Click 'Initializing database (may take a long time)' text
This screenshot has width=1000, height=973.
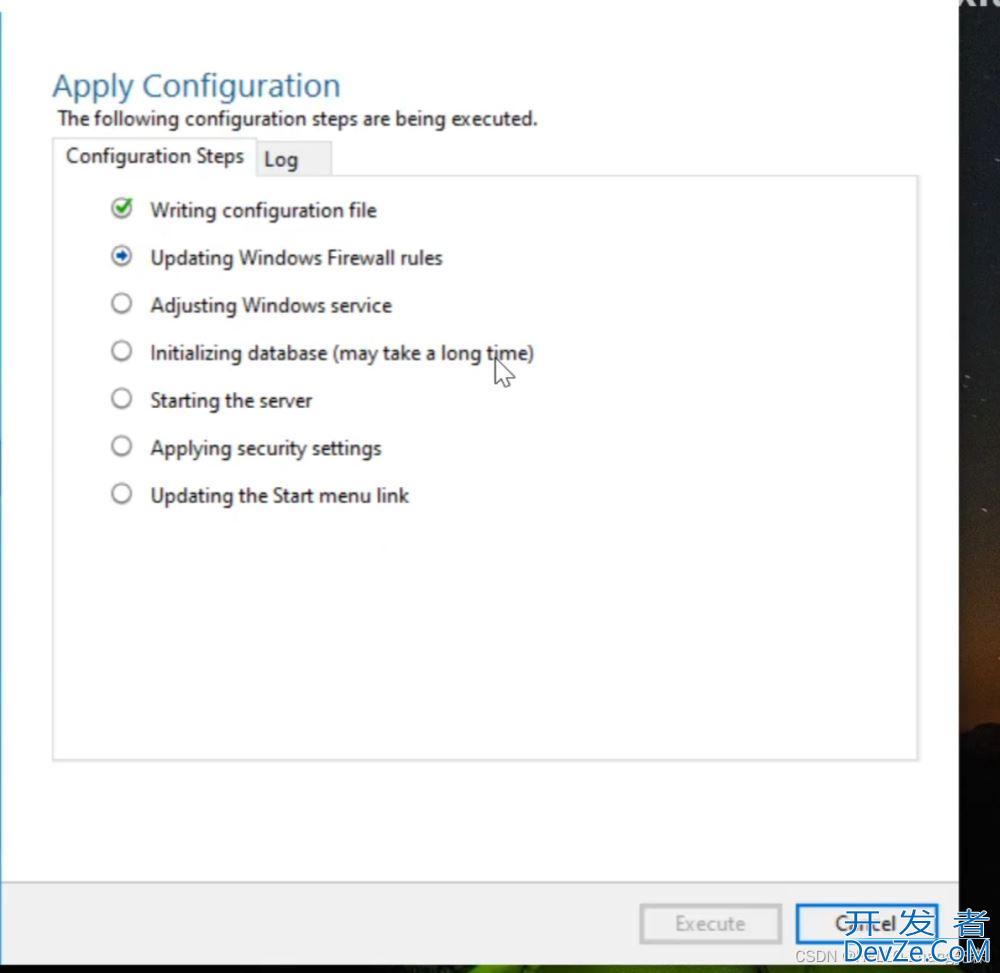tap(342, 353)
